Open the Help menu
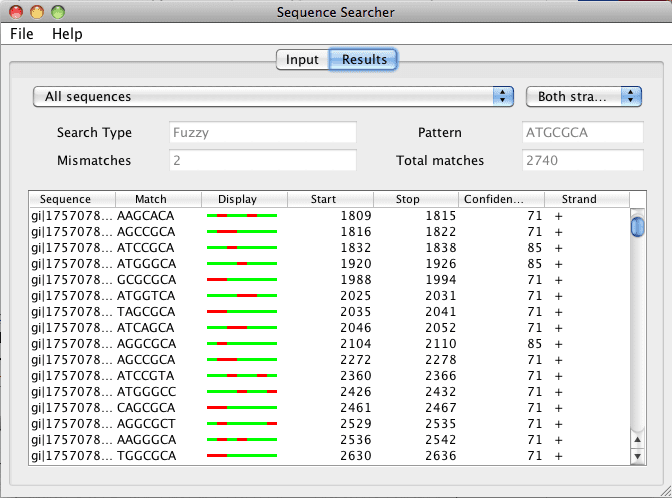 tap(67, 34)
